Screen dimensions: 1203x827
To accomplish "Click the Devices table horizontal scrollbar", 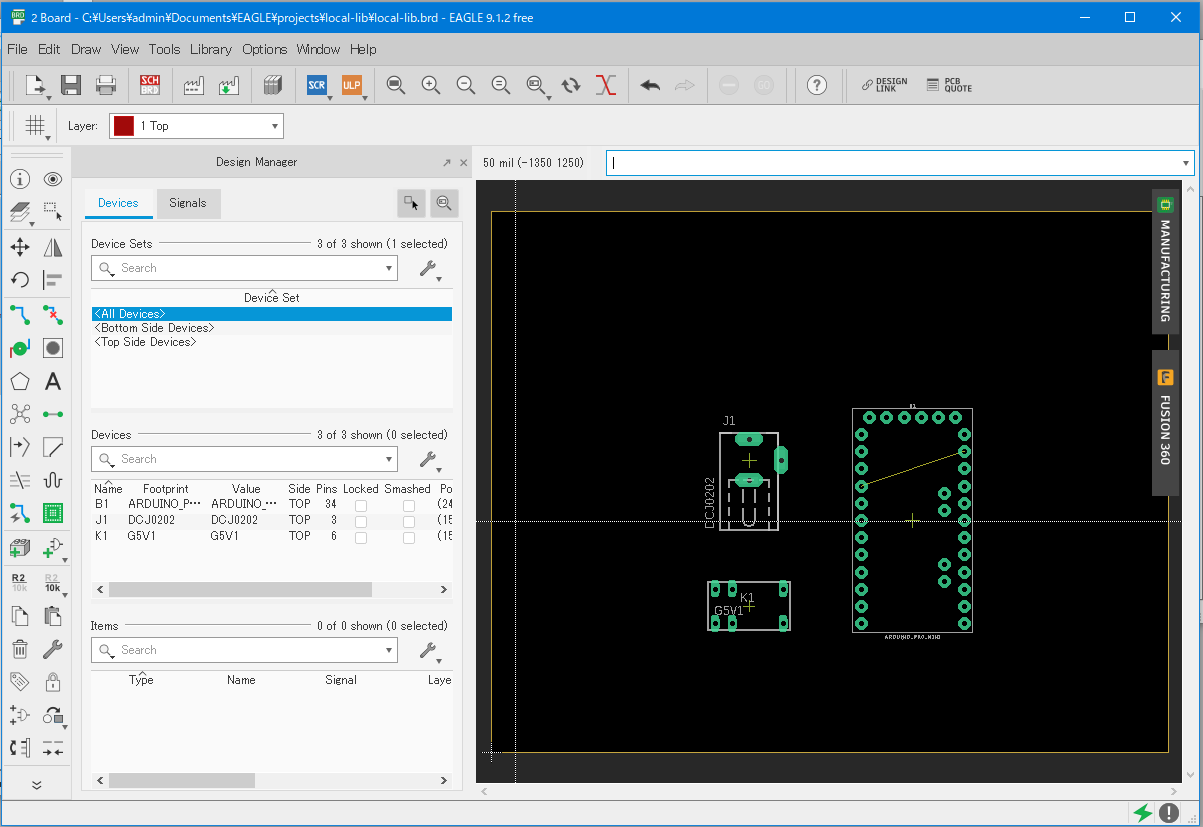I will pos(240,589).
